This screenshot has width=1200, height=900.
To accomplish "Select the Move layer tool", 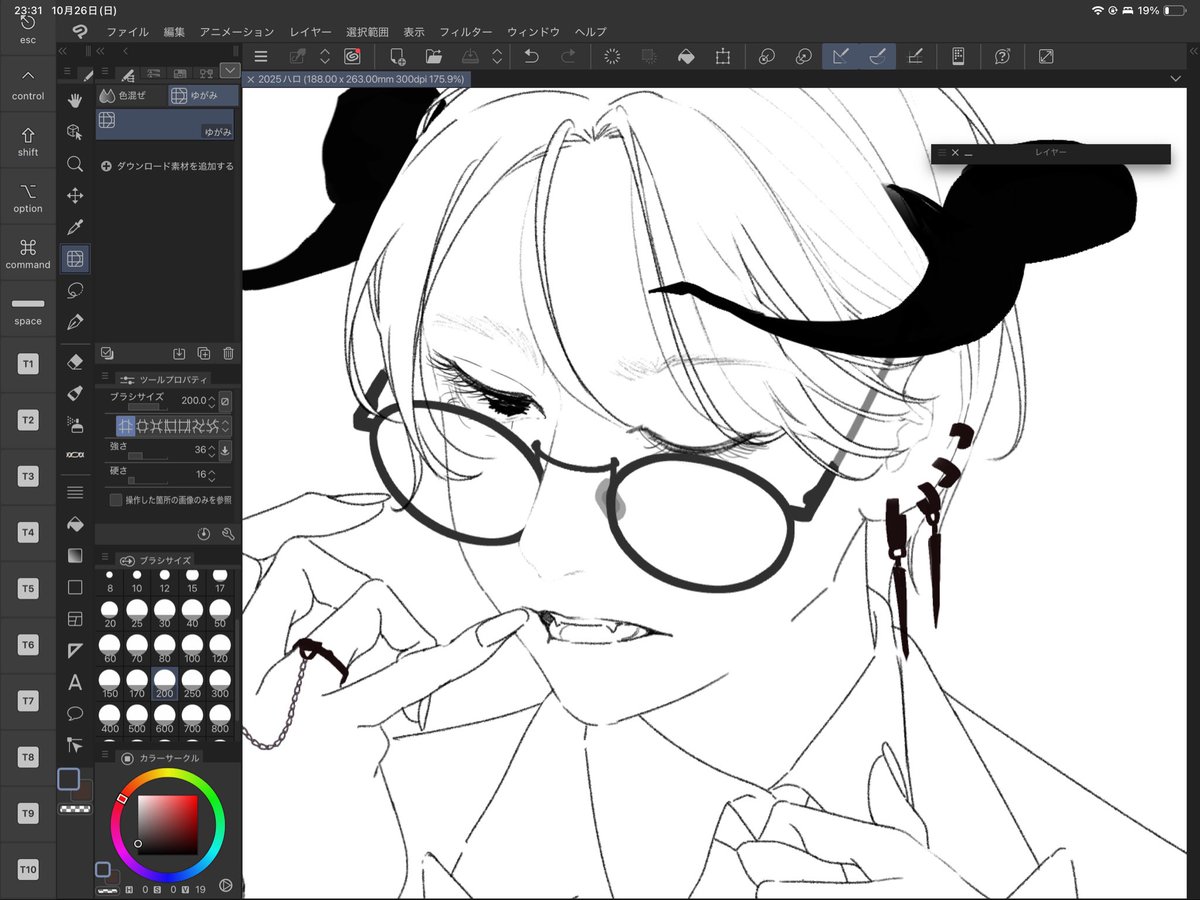I will click(x=75, y=195).
